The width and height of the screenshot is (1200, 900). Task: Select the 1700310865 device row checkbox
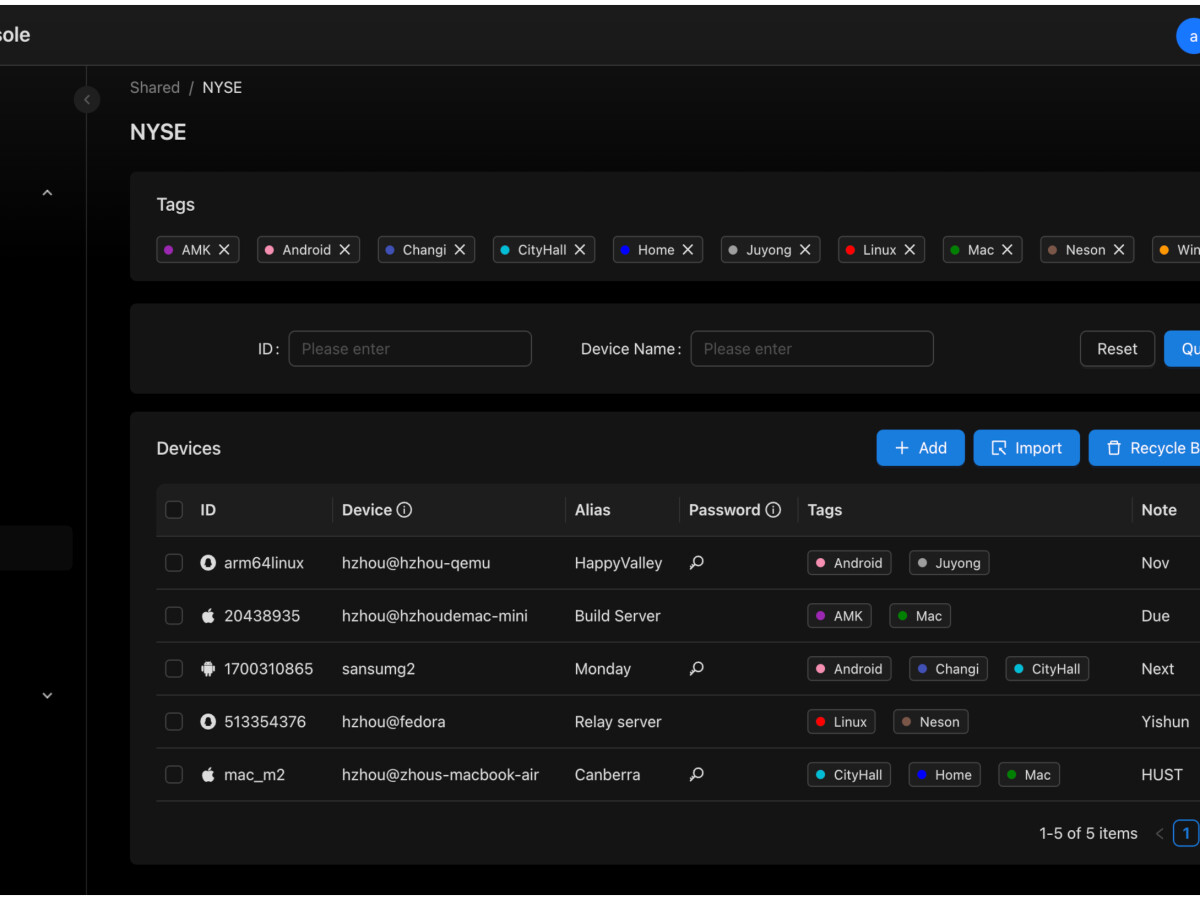click(x=174, y=669)
